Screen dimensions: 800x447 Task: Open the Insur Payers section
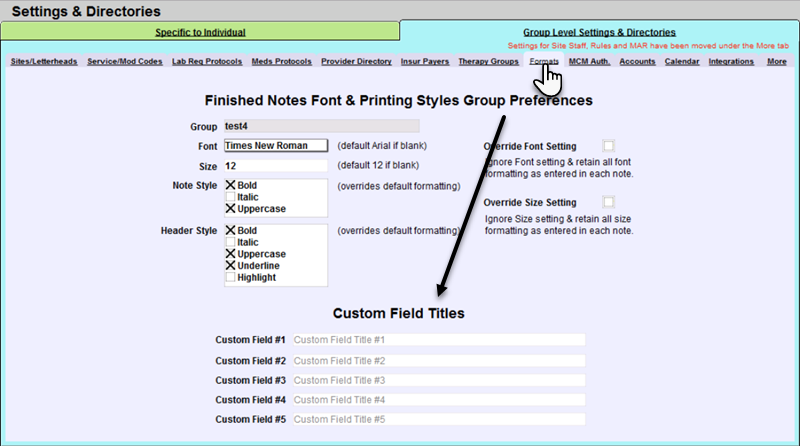coord(426,62)
